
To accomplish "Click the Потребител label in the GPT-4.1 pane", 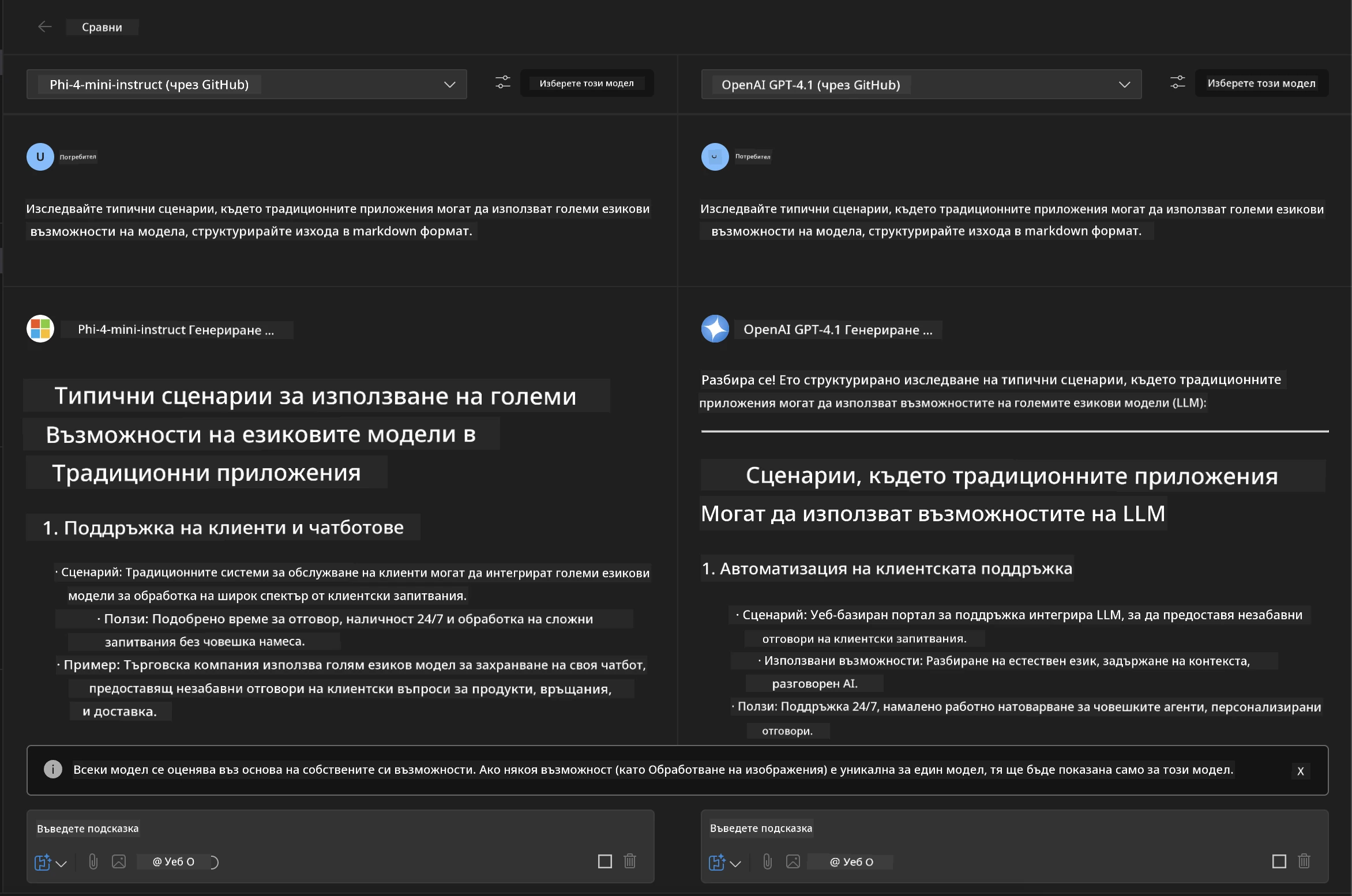I will pos(753,157).
